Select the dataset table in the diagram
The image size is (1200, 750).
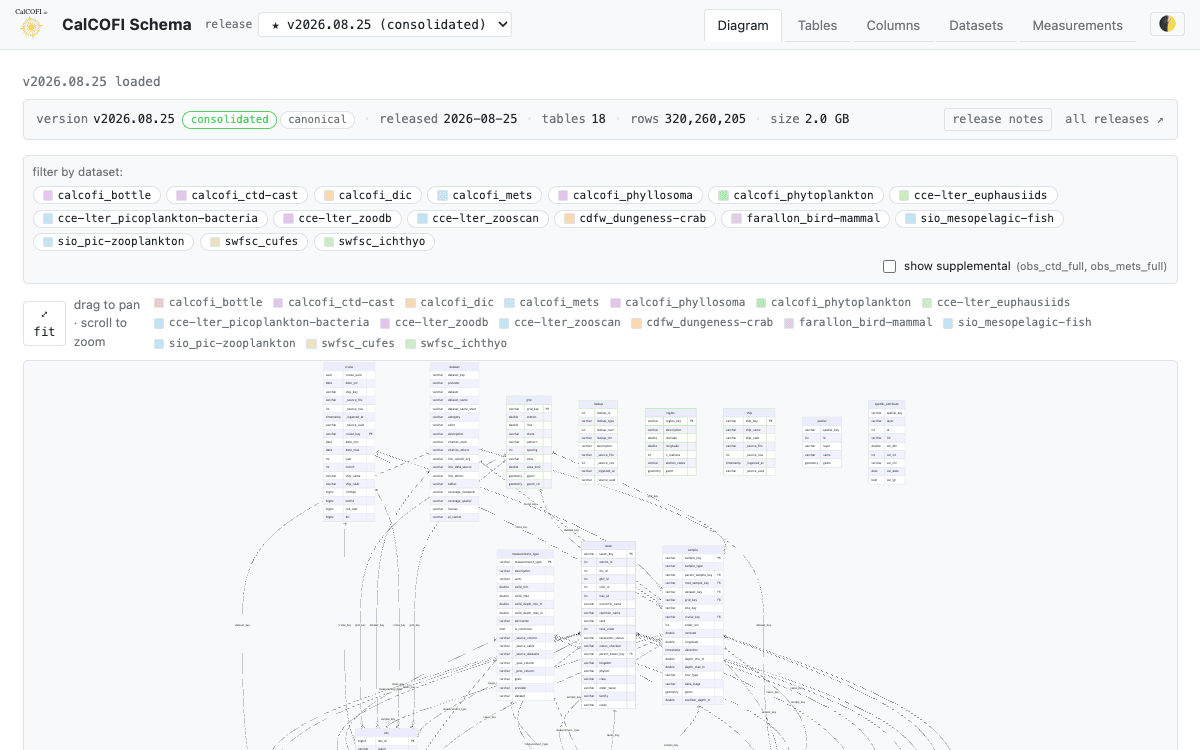coord(455,442)
